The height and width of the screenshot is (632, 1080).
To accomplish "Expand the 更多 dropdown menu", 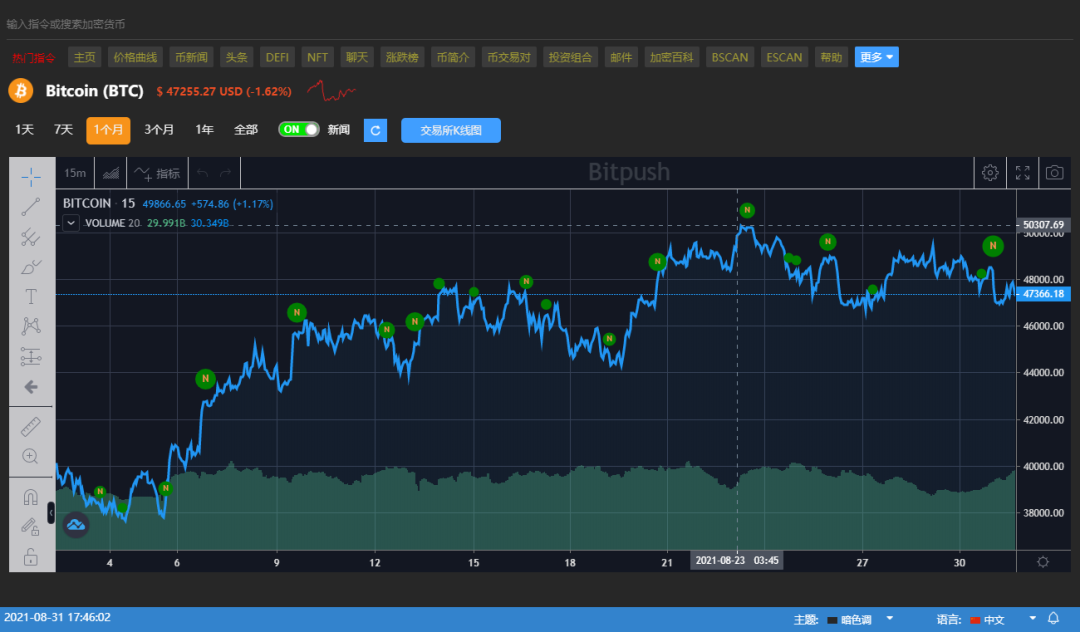I will click(x=876, y=57).
